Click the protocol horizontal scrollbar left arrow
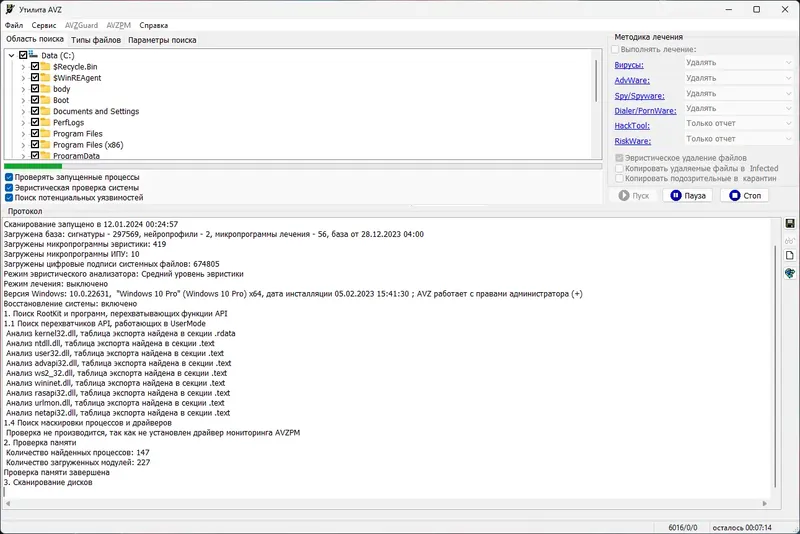This screenshot has height=534, width=800. point(8,503)
